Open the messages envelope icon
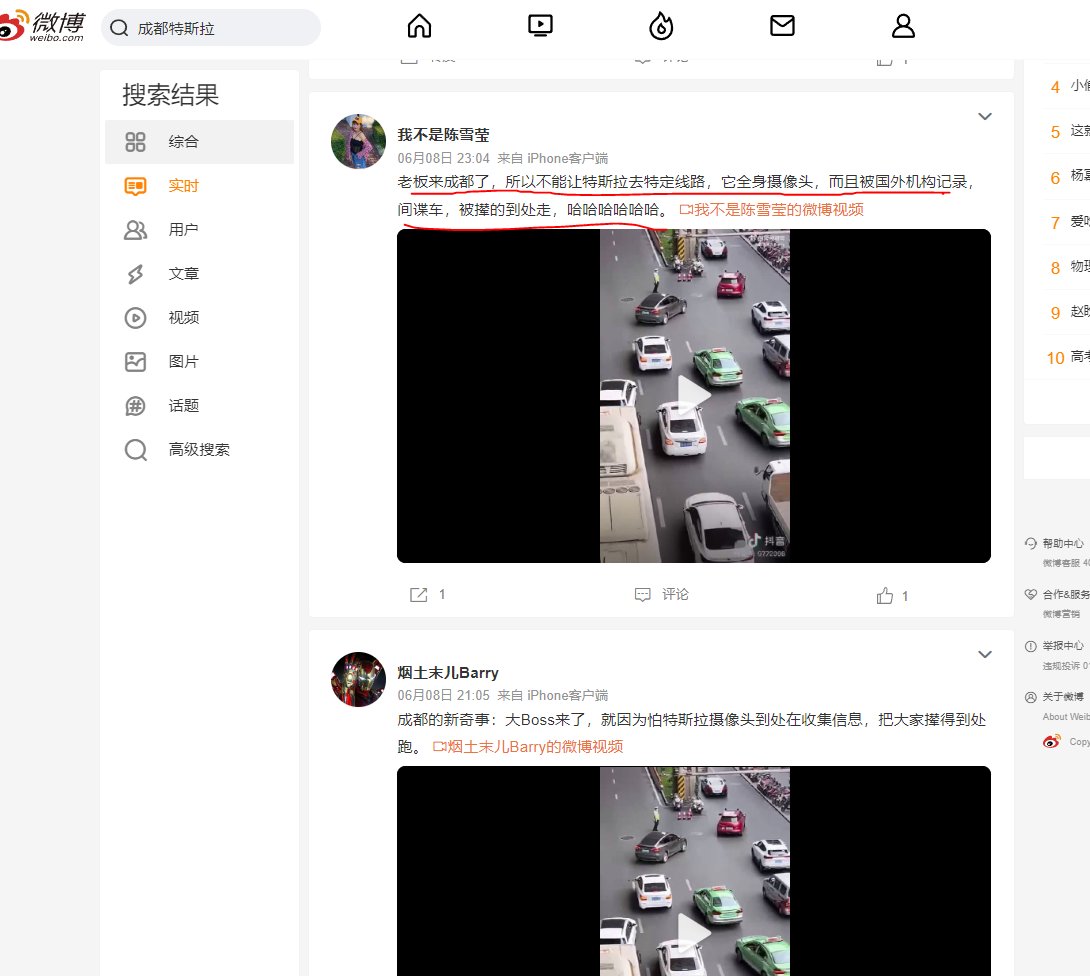The height and width of the screenshot is (976, 1090). (782, 26)
